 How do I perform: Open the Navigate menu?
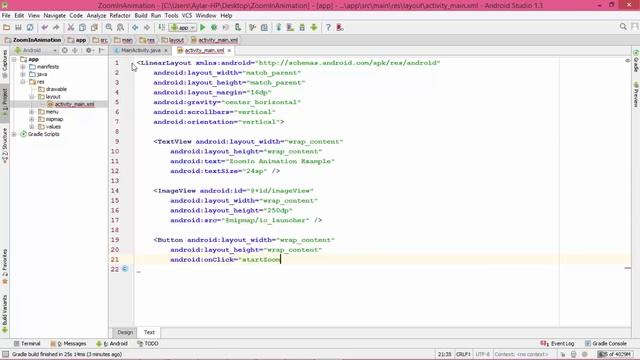(x=54, y=16)
